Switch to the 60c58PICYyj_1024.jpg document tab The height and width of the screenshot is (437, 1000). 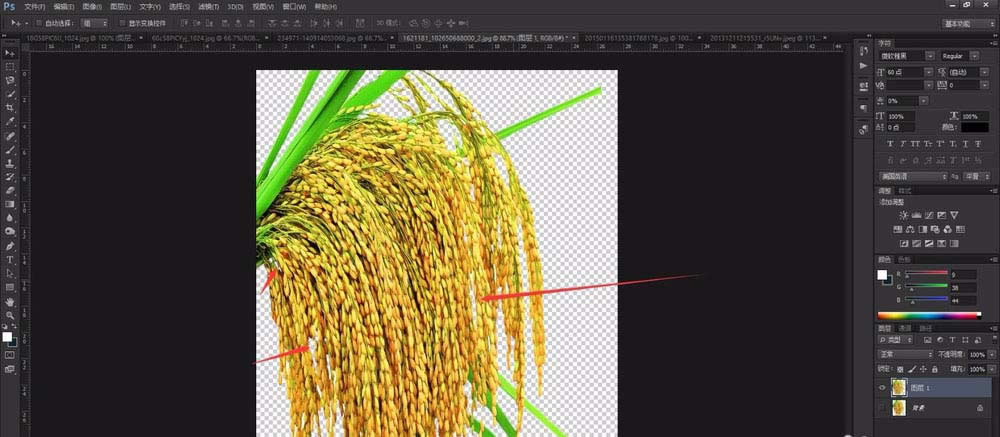click(x=190, y=37)
